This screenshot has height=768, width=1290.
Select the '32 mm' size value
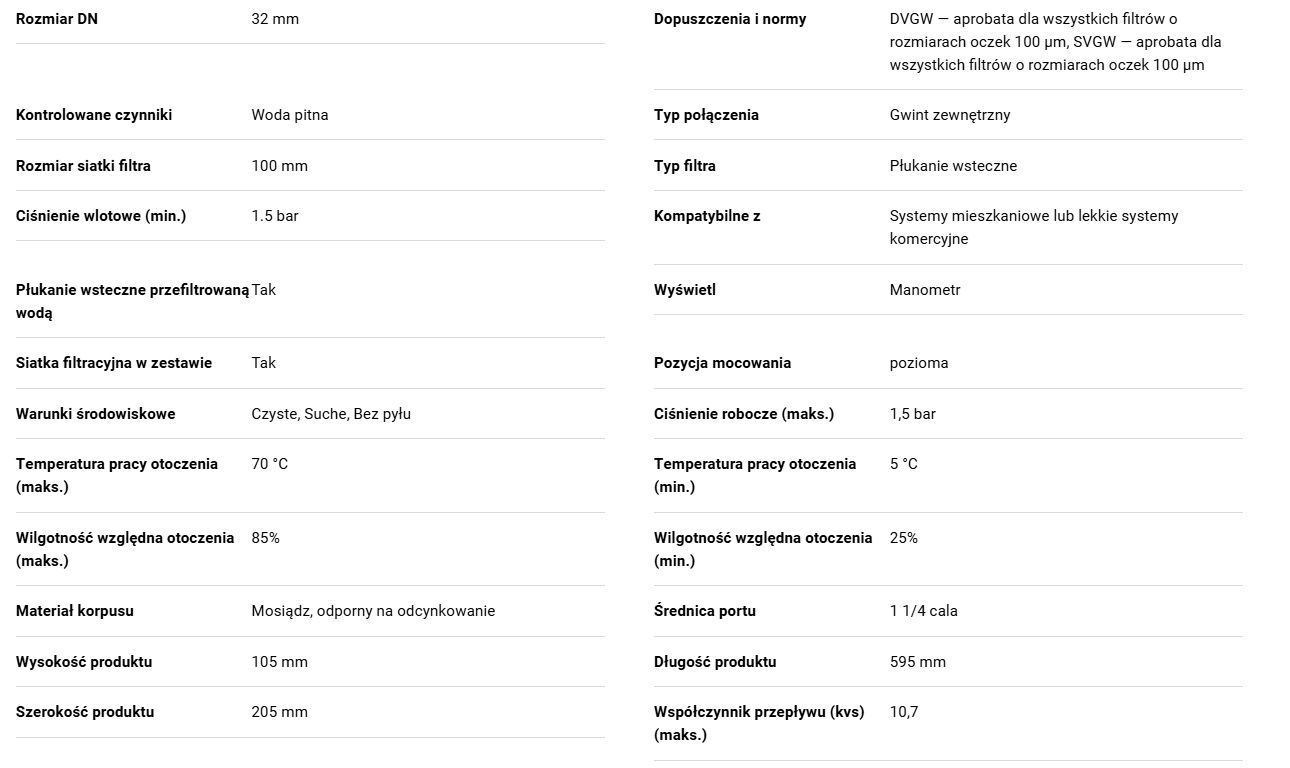tap(275, 19)
